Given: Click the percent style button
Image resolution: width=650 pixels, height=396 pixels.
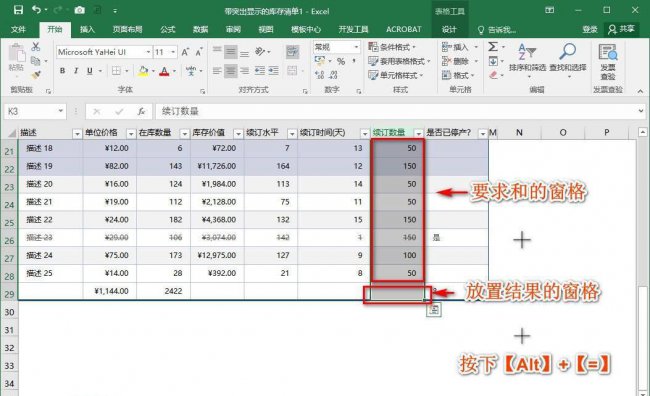Looking at the screenshot, I should (x=341, y=61).
